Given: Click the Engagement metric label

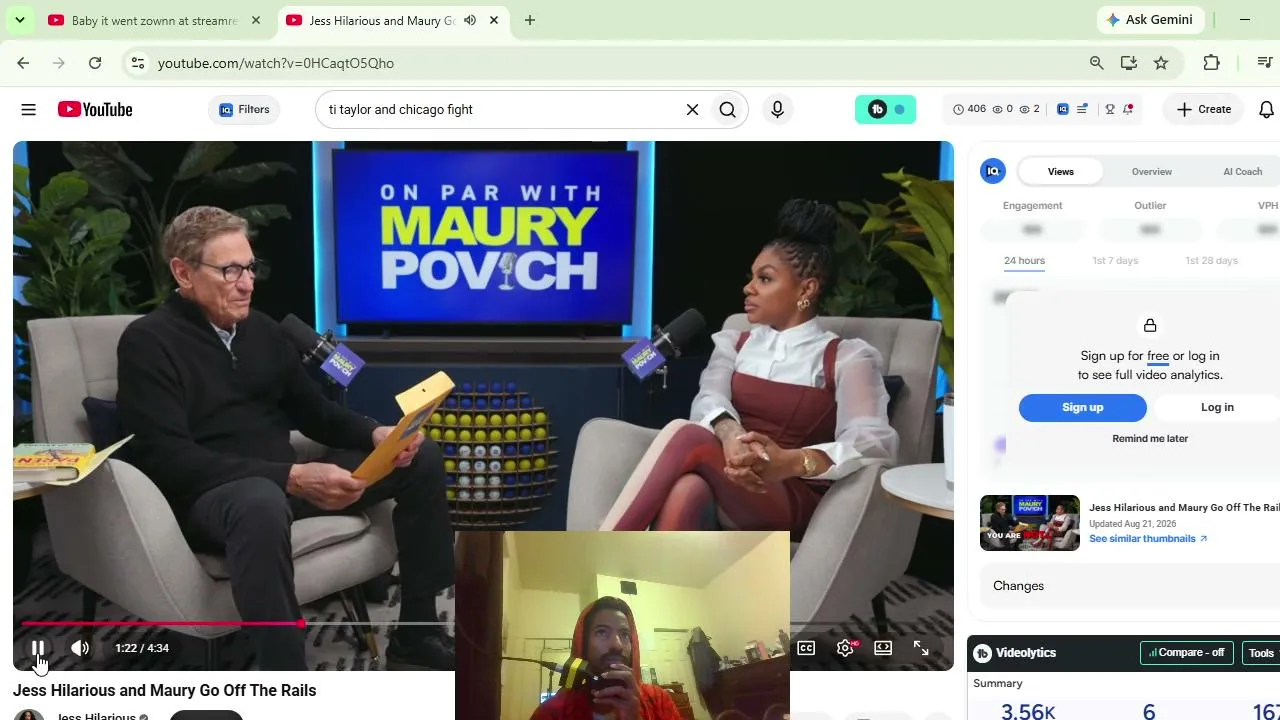Looking at the screenshot, I should [x=1032, y=206].
